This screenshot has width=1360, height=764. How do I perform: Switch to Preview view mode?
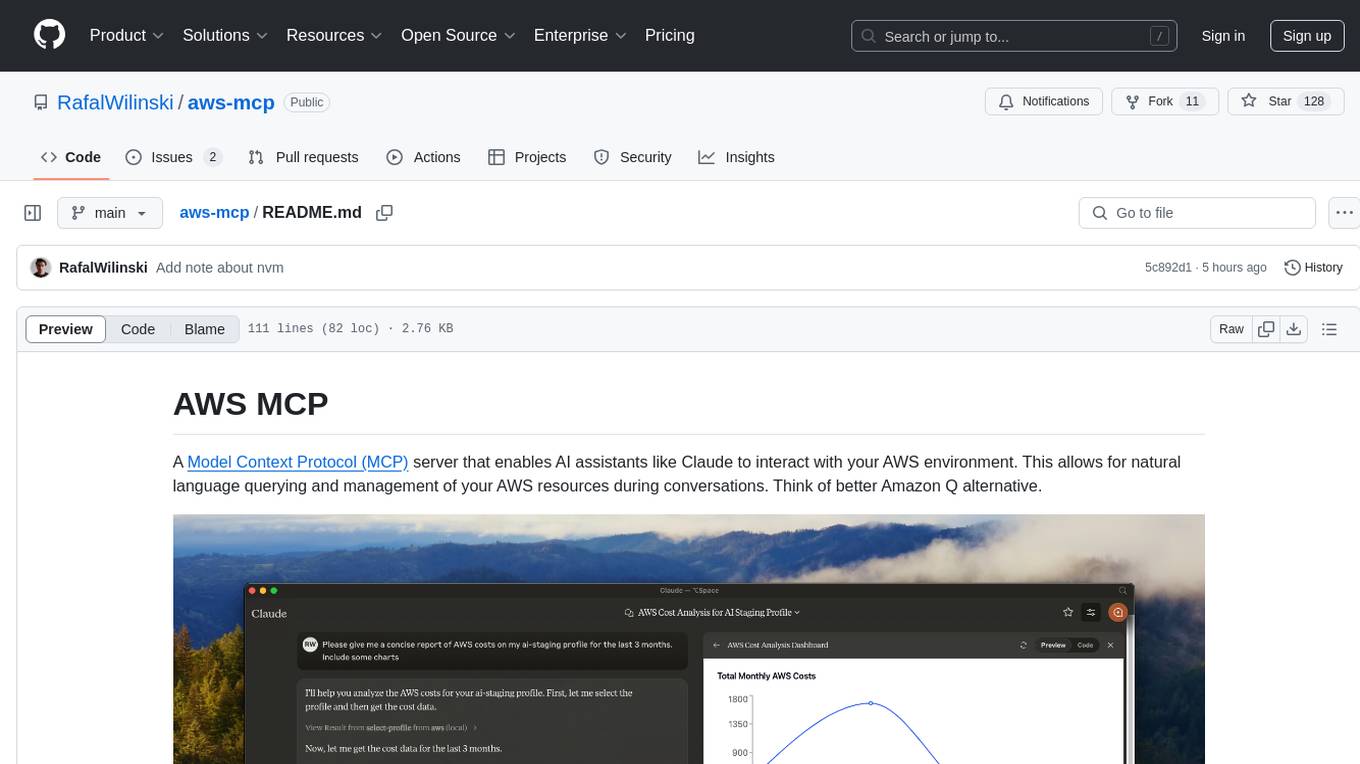pyautogui.click(x=66, y=329)
